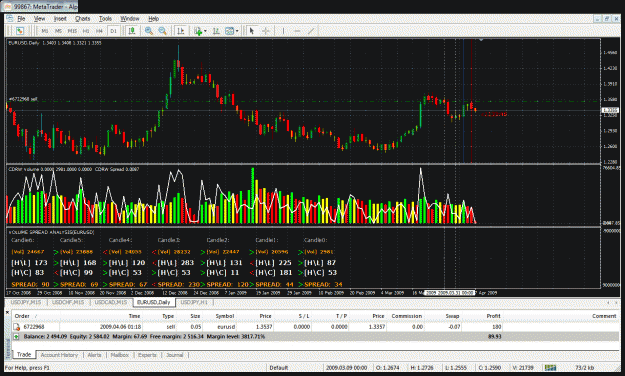Click the add indicators icon

(198, 31)
